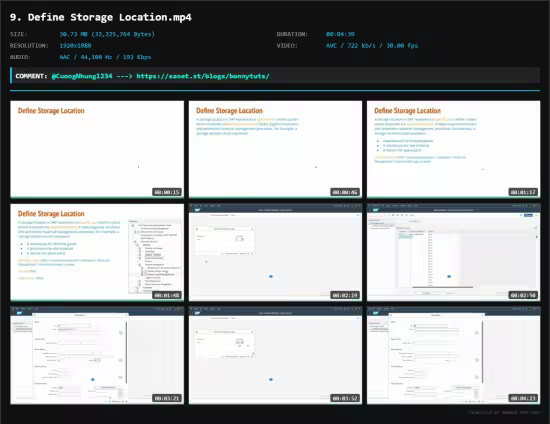The image size is (550, 424).
Task: Open the thumbnail stamped 00:00:46
Action: click(275, 149)
